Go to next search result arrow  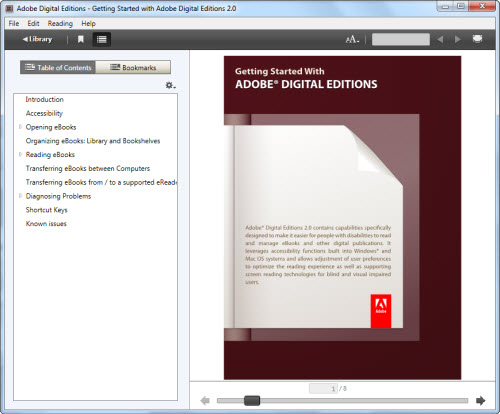[x=458, y=39]
